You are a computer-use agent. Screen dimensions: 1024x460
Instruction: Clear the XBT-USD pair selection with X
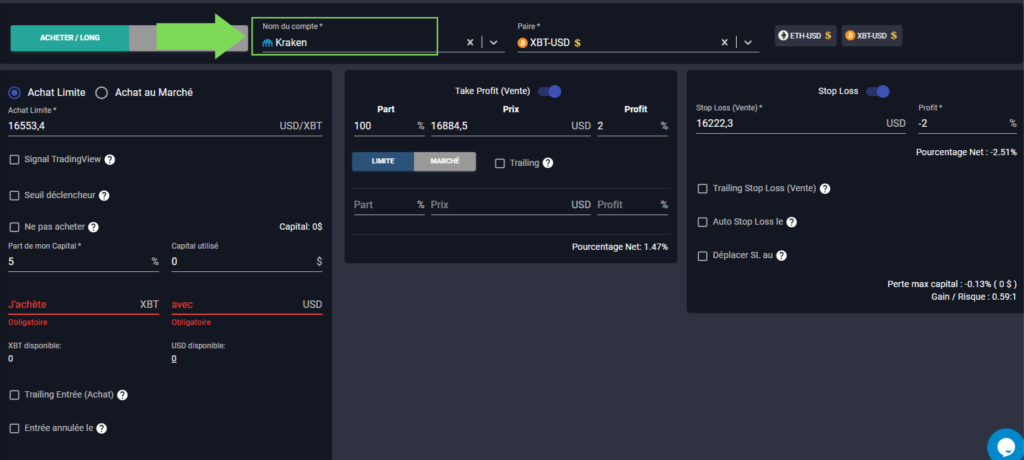coord(724,42)
